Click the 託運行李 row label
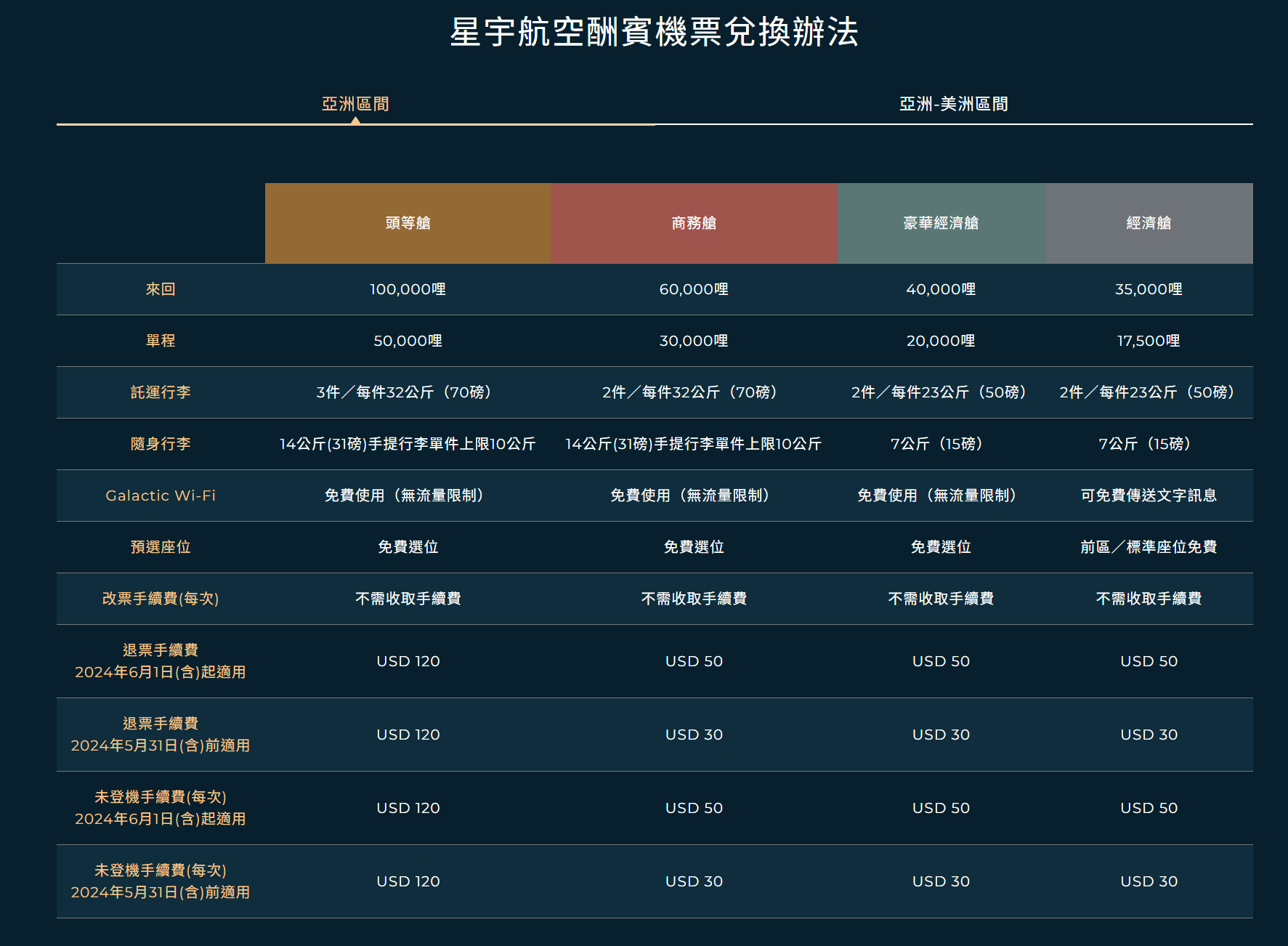The width and height of the screenshot is (1288, 946). click(161, 392)
